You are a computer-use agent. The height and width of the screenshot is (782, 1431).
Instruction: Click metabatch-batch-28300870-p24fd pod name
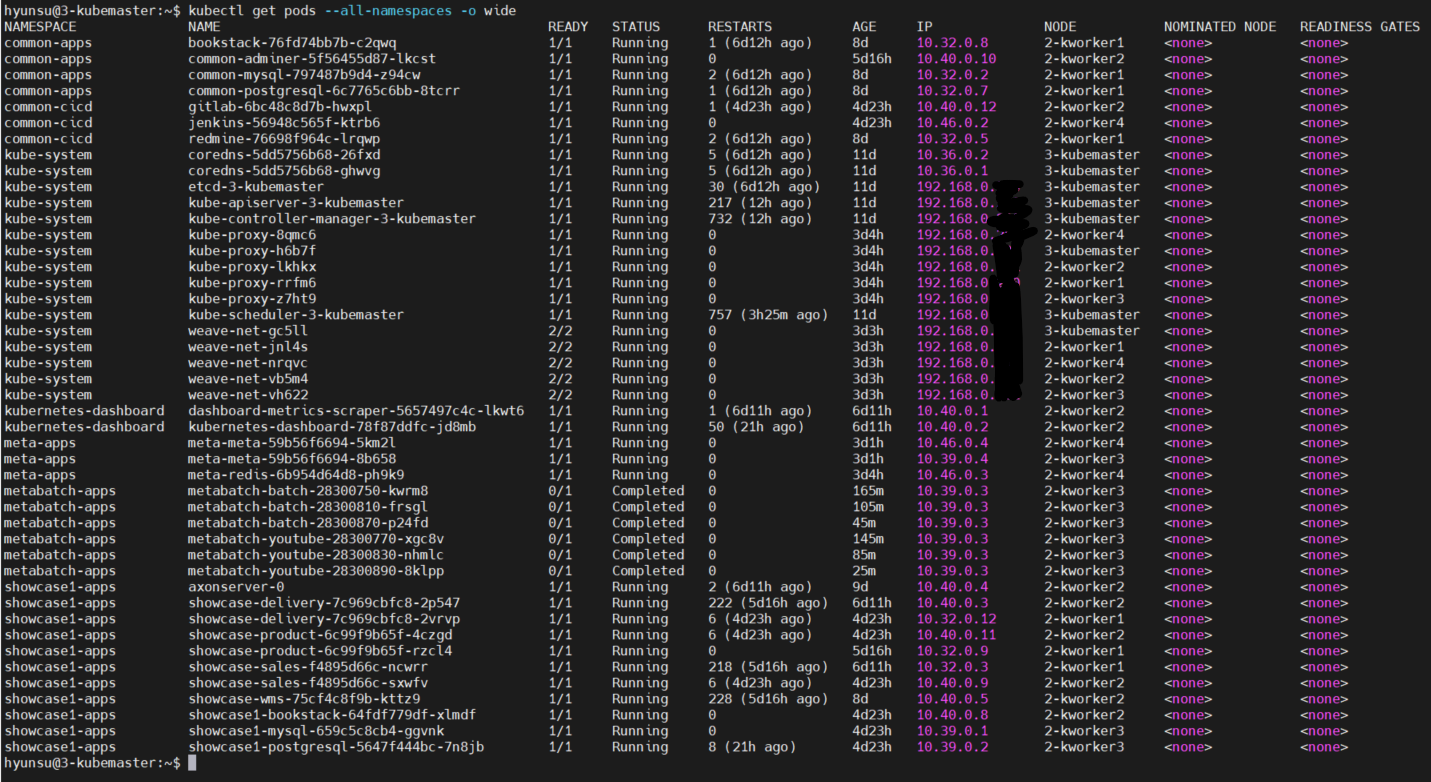(308, 523)
